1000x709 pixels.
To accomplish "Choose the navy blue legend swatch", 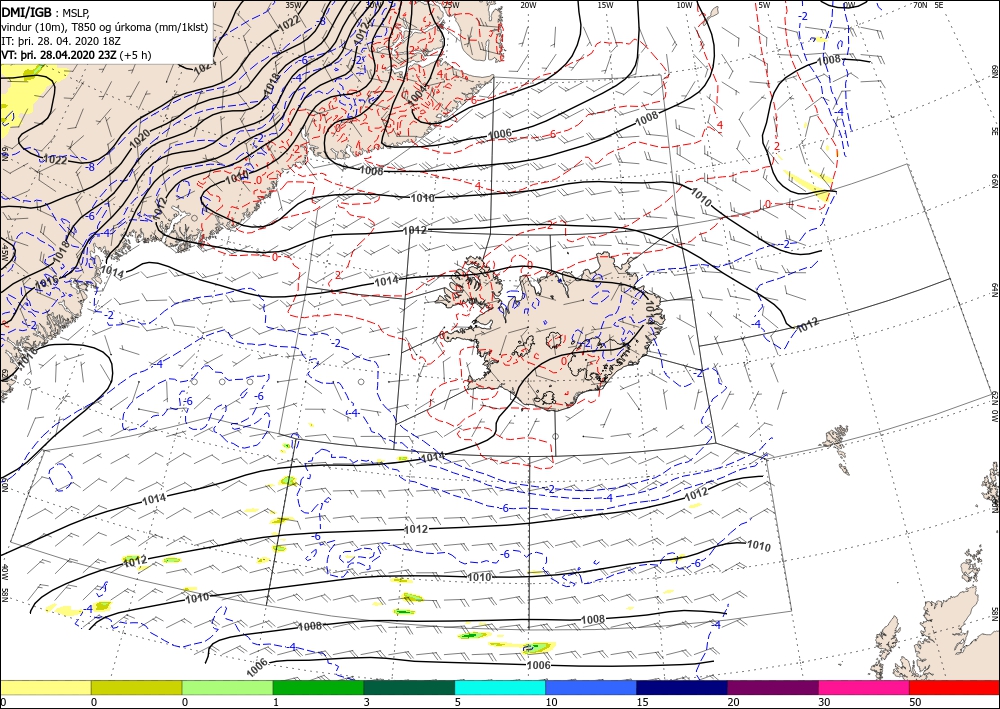I will tap(682, 687).
